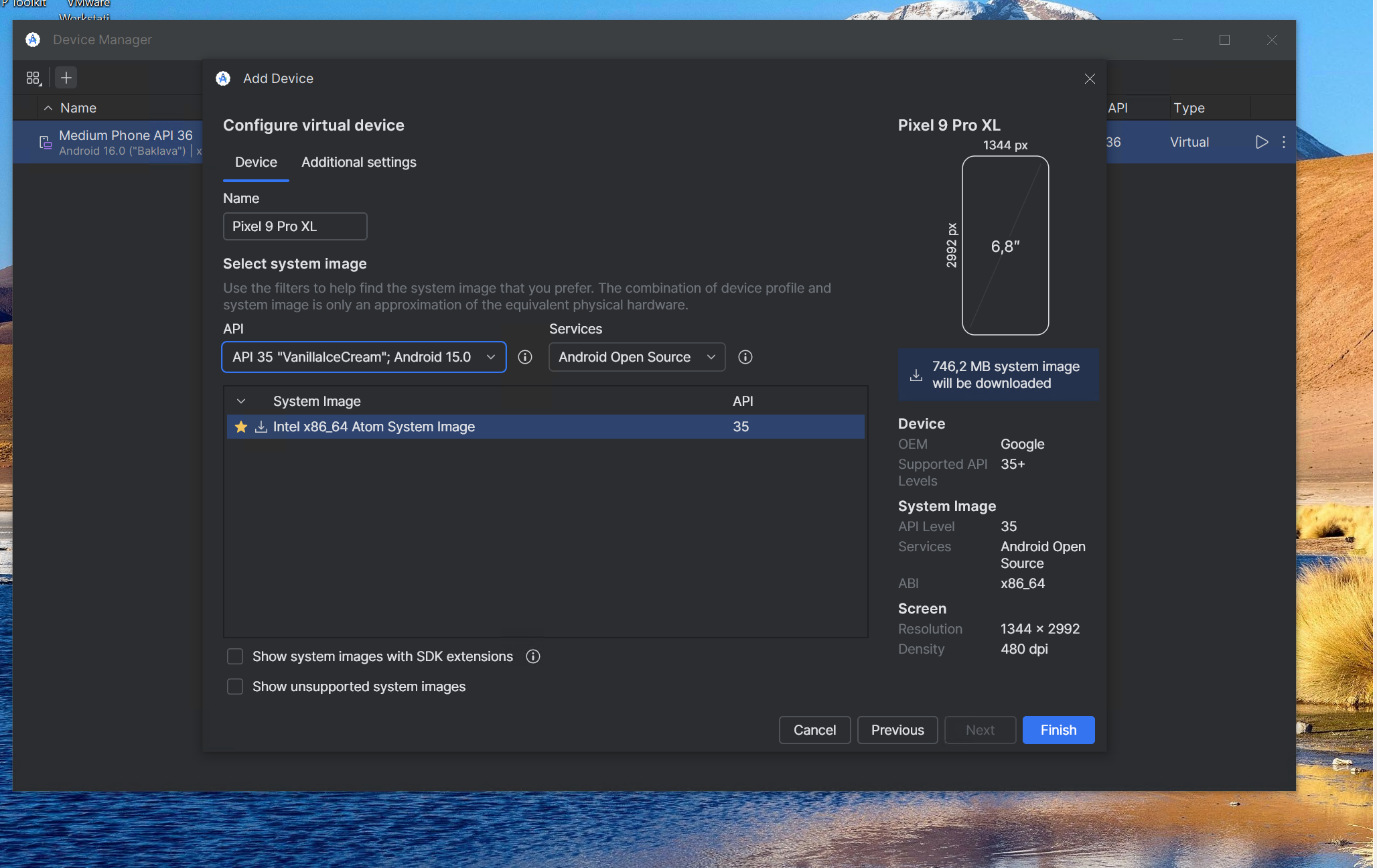Open the Android Open Source services dropdown
Screen dimensions: 1377x868
(x=637, y=357)
